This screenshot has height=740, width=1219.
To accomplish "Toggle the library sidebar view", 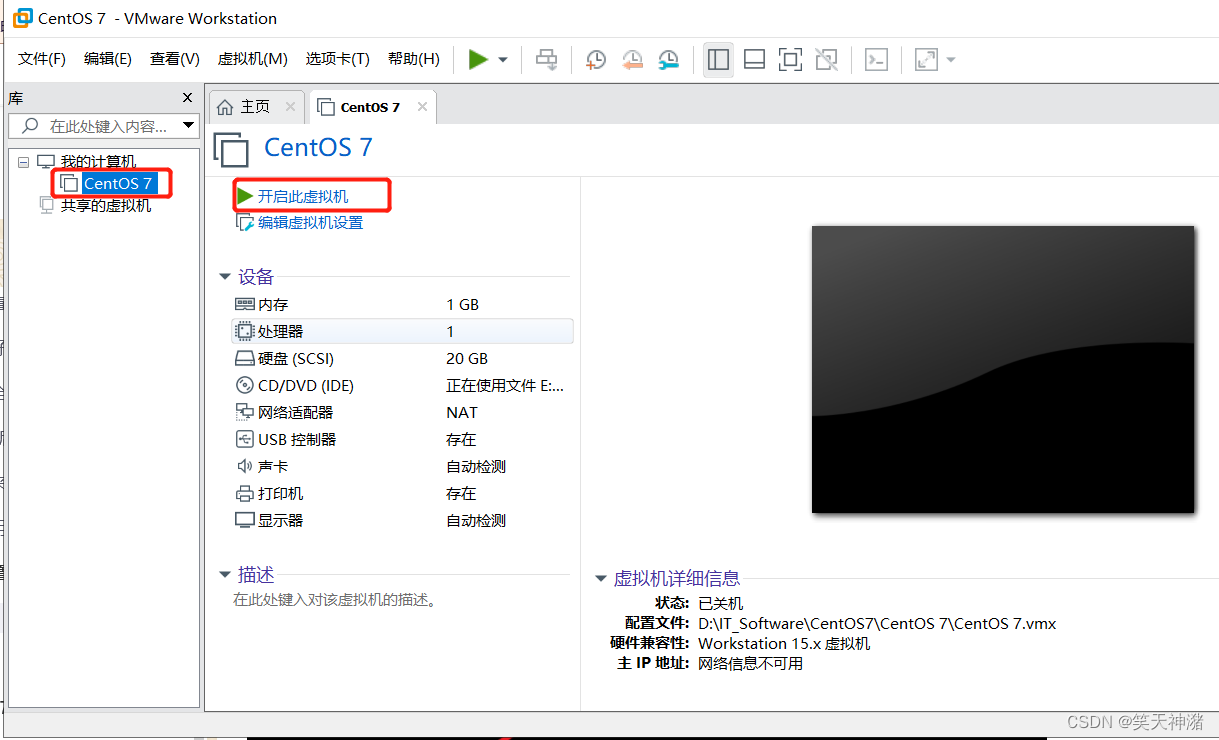I will (x=718, y=60).
